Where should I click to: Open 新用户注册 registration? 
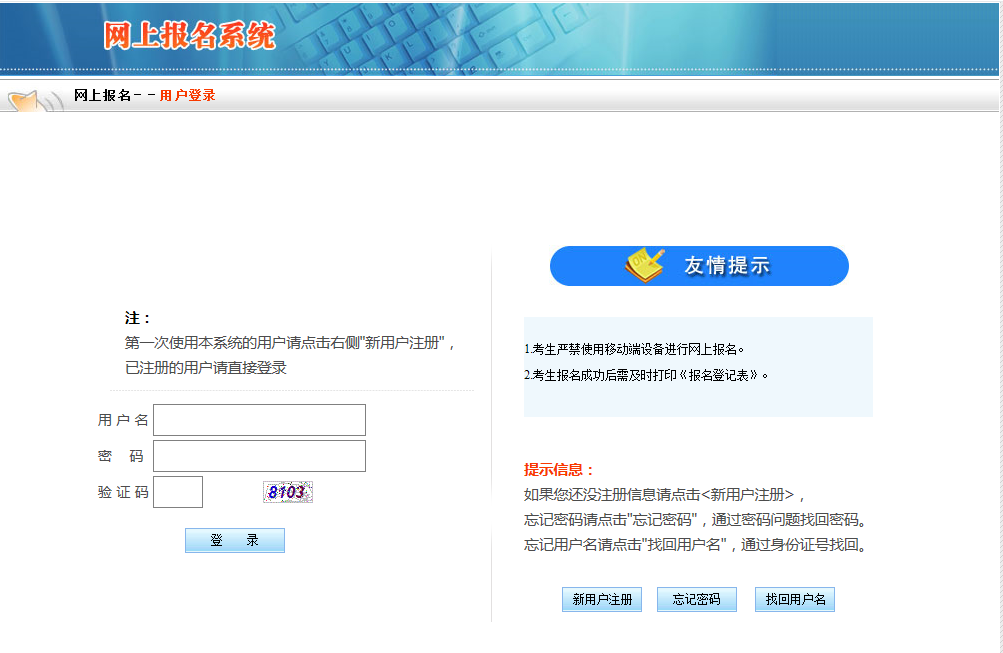coord(602,600)
